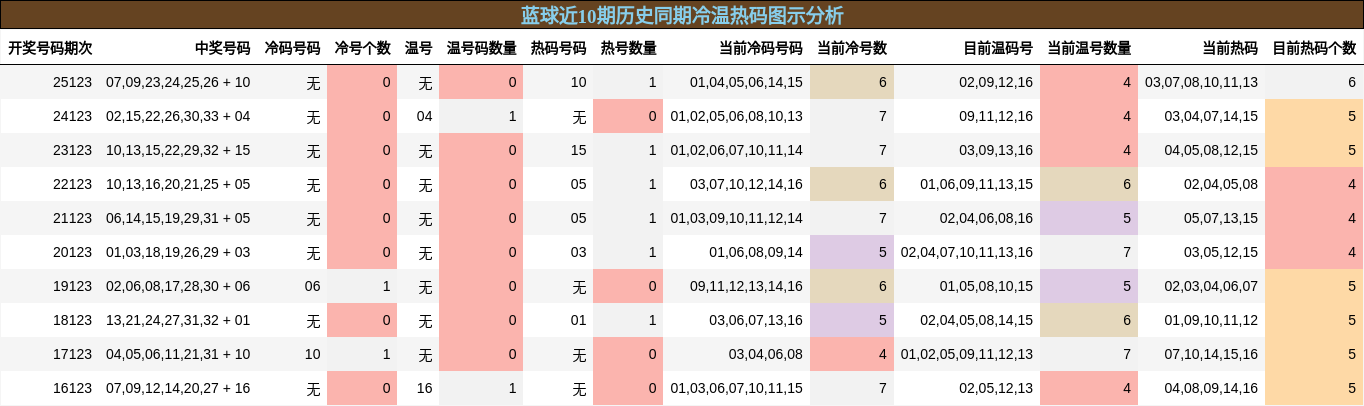Image resolution: width=1364 pixels, height=406 pixels.
Task: Select hot code 01 in row 18123
Action: [x=579, y=320]
